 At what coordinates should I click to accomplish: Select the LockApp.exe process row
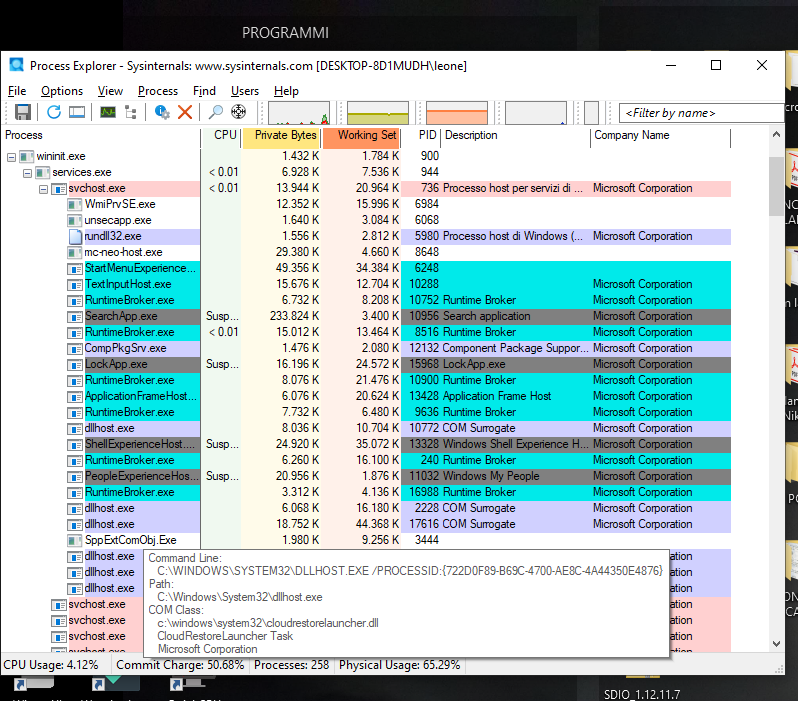click(x=365, y=364)
